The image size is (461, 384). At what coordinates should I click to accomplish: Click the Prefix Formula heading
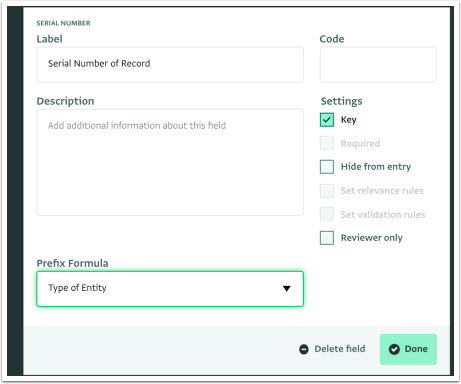tap(72, 263)
